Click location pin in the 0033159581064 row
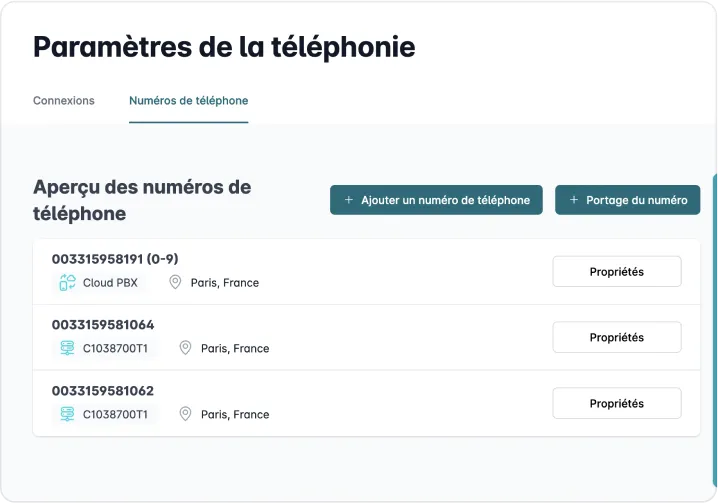 pos(185,349)
